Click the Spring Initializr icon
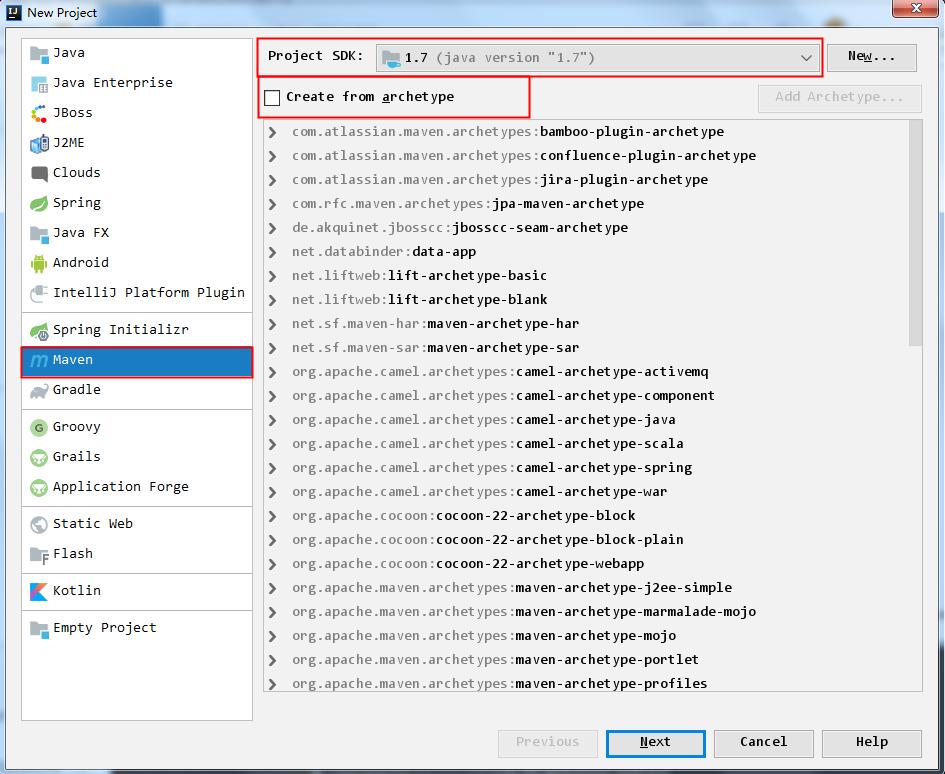The width and height of the screenshot is (945, 774). [39, 330]
